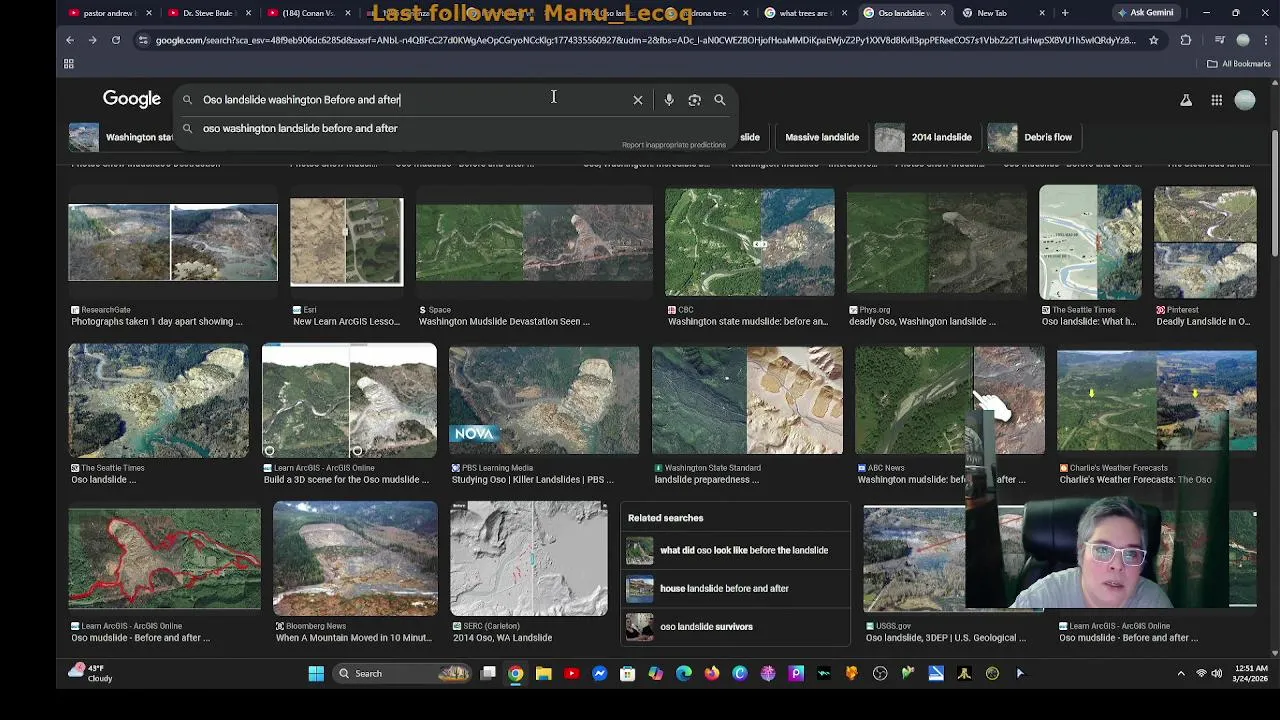Image resolution: width=1280 pixels, height=720 pixels.
Task: Open USGS Oso landslide 3DEP caption link
Action: pyautogui.click(x=946, y=638)
